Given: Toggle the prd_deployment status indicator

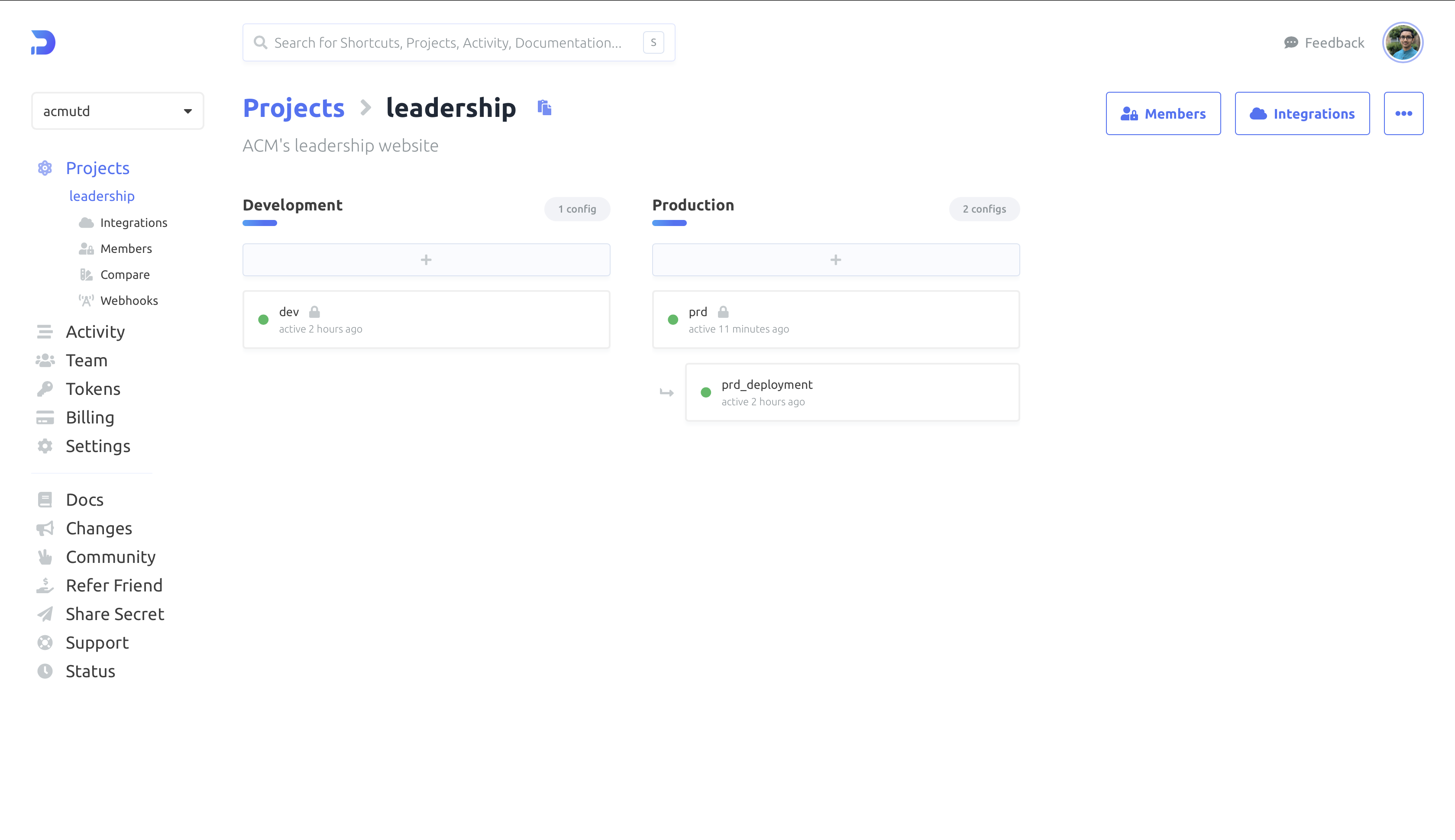Looking at the screenshot, I should [x=707, y=392].
